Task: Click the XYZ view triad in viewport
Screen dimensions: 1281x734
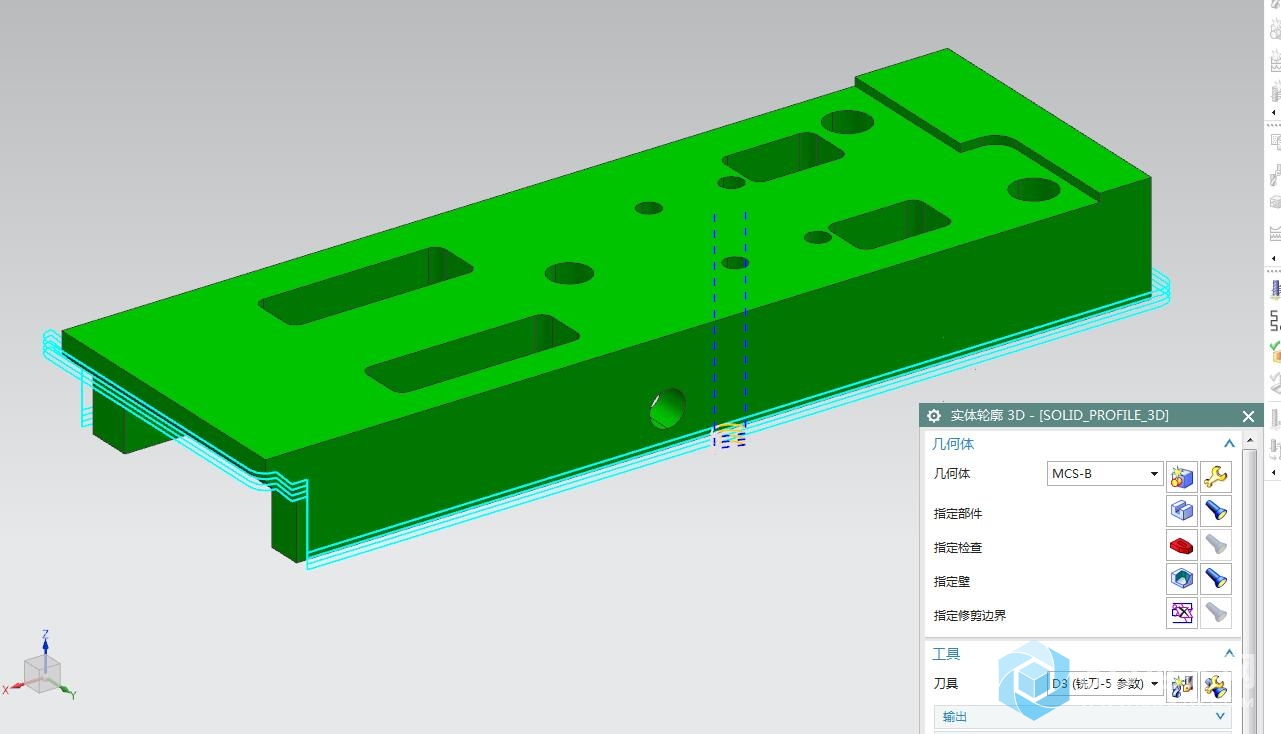Action: click(x=43, y=668)
